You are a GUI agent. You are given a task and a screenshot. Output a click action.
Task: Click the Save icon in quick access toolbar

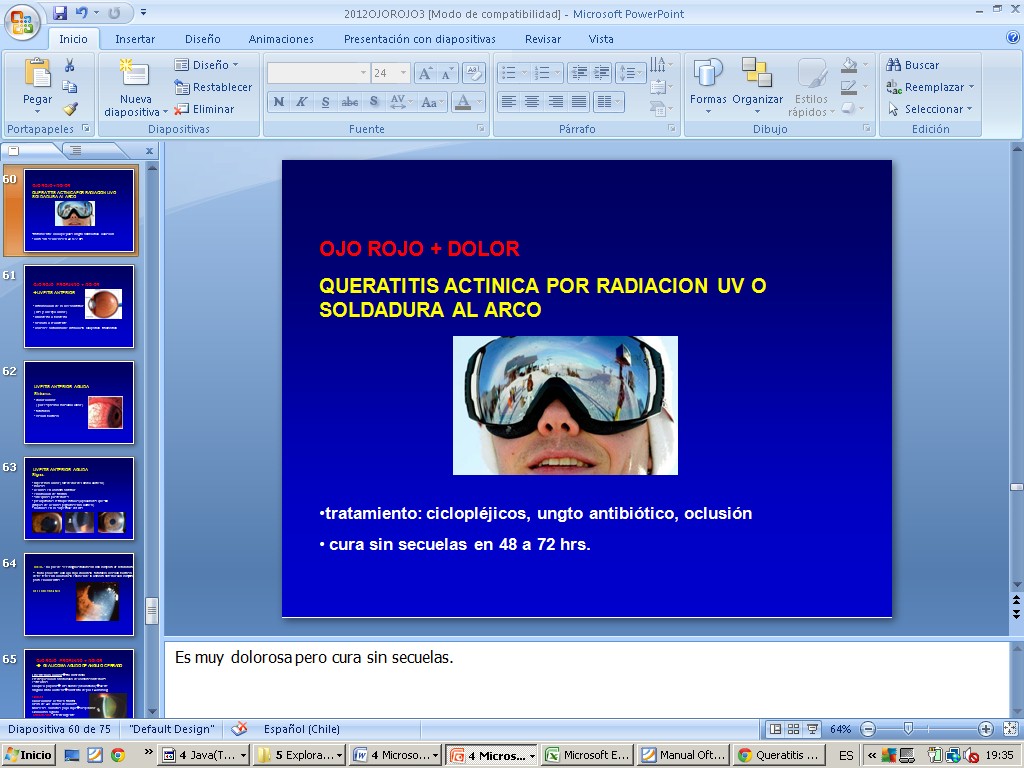tap(60, 13)
